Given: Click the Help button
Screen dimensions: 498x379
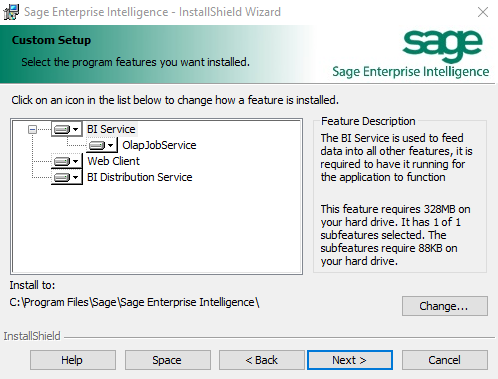Looking at the screenshot, I should coord(73,360).
